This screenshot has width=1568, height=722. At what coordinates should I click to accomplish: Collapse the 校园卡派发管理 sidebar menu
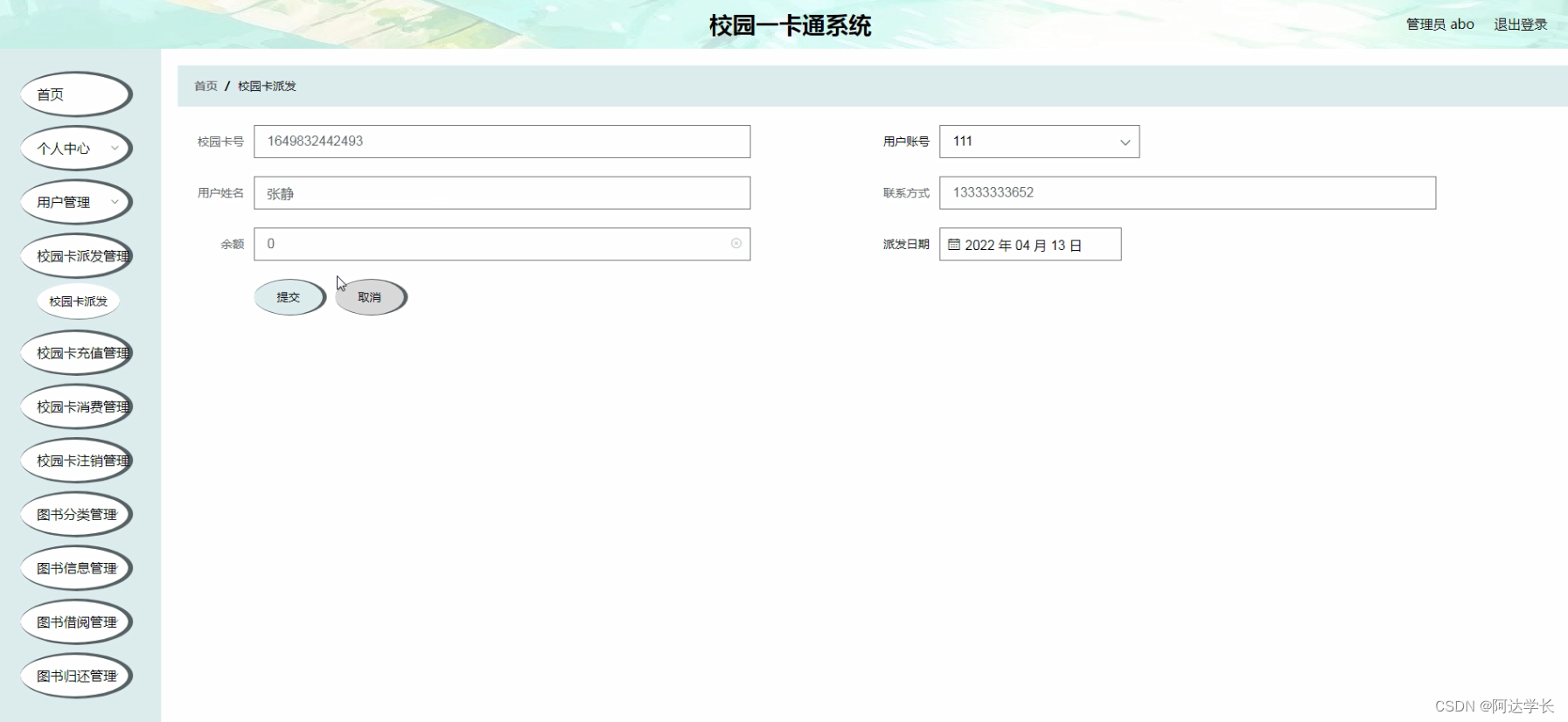76,256
